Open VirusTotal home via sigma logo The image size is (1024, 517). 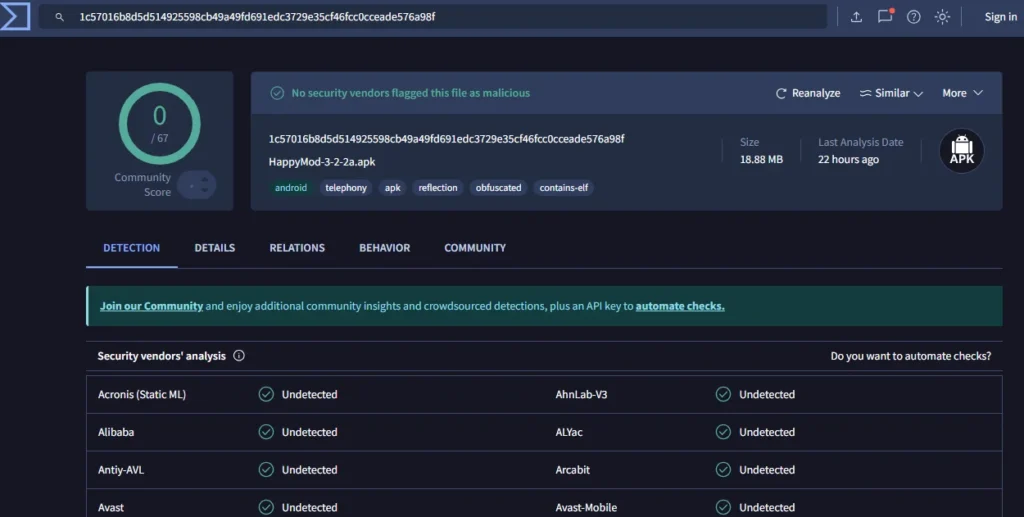click(15, 16)
